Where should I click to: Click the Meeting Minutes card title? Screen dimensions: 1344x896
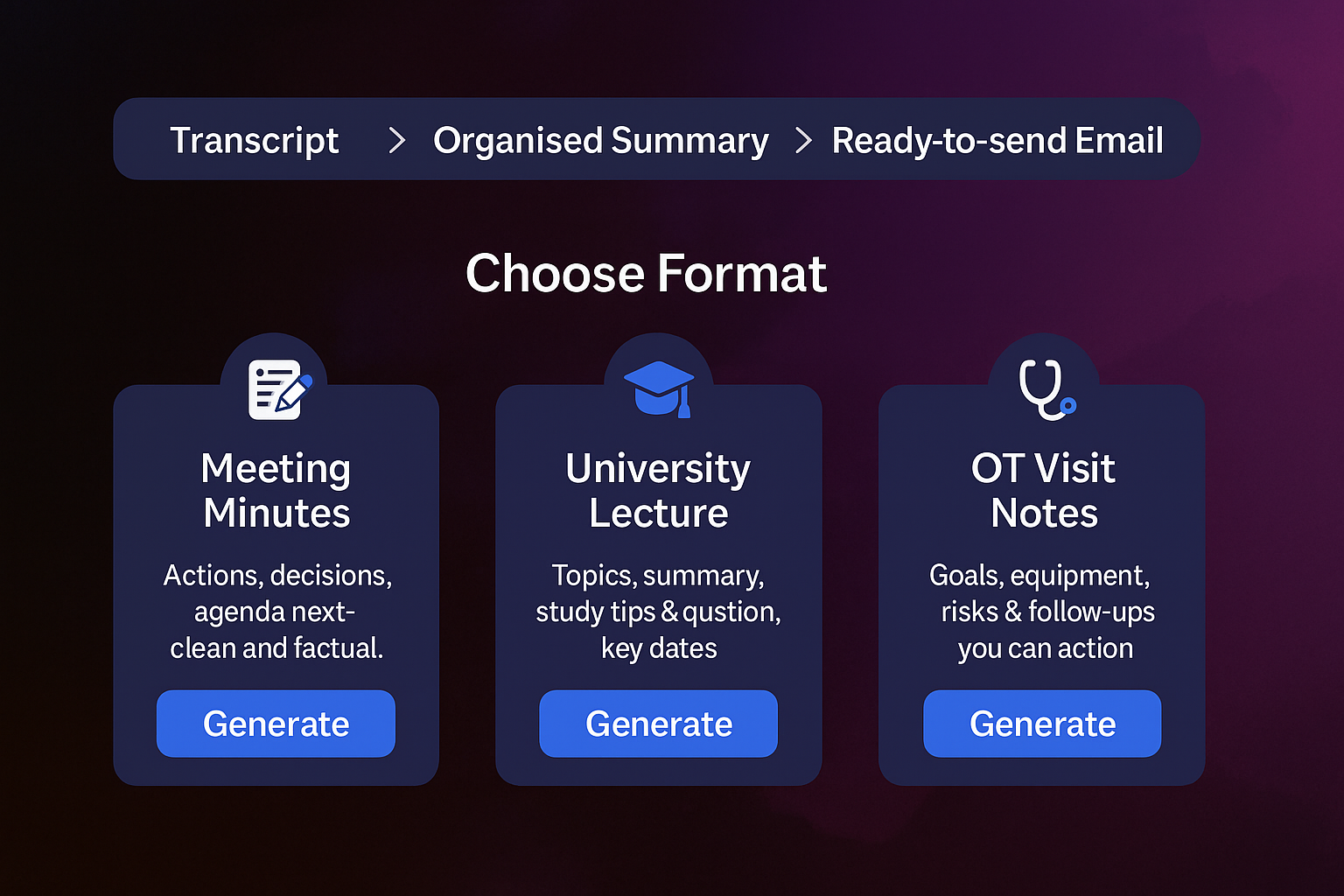click(276, 490)
